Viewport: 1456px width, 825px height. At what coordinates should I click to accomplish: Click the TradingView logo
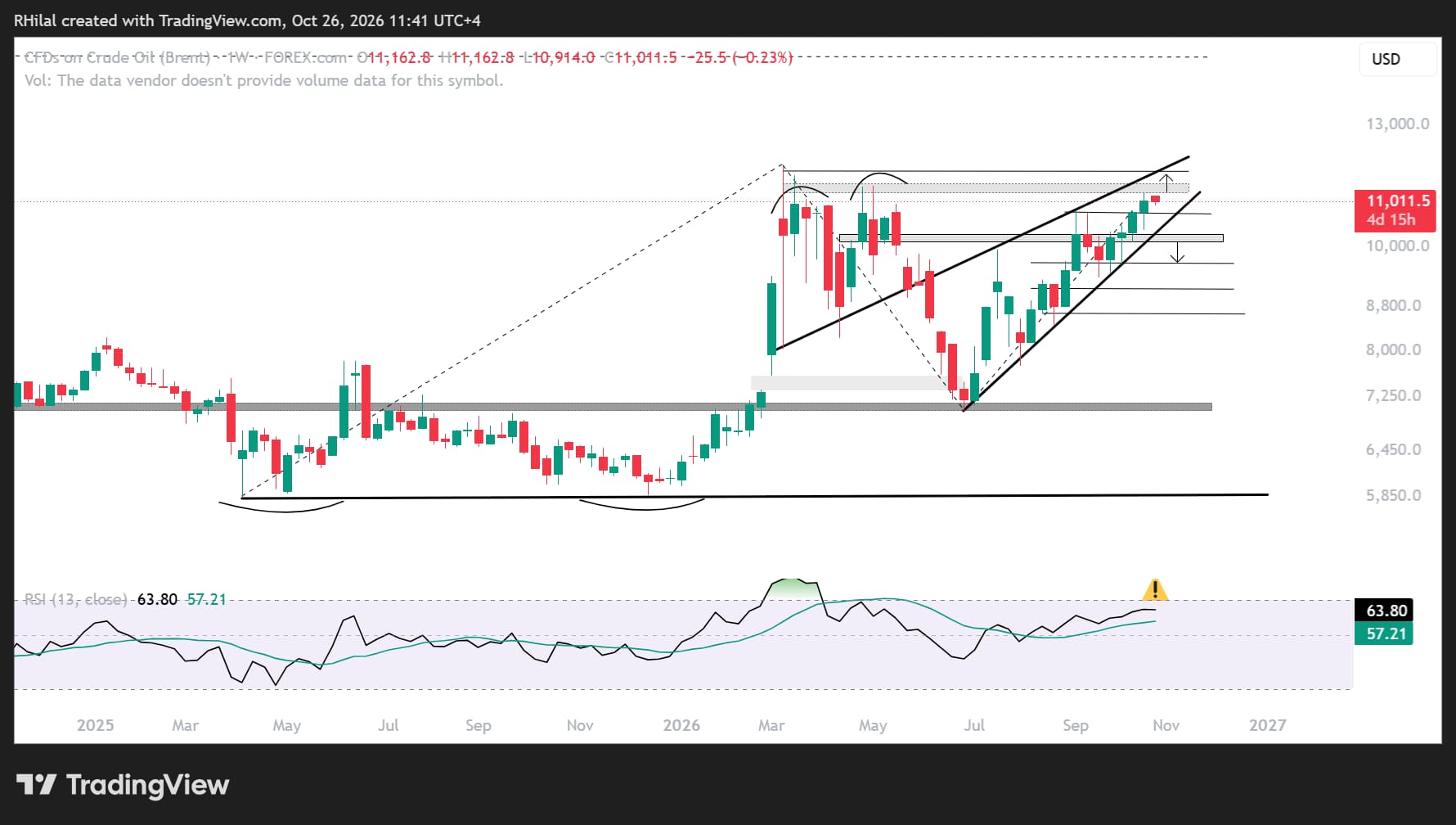pyautogui.click(x=123, y=785)
